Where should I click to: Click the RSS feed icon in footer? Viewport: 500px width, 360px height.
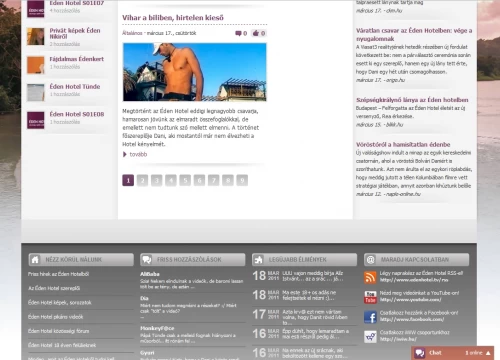pyautogui.click(x=370, y=277)
